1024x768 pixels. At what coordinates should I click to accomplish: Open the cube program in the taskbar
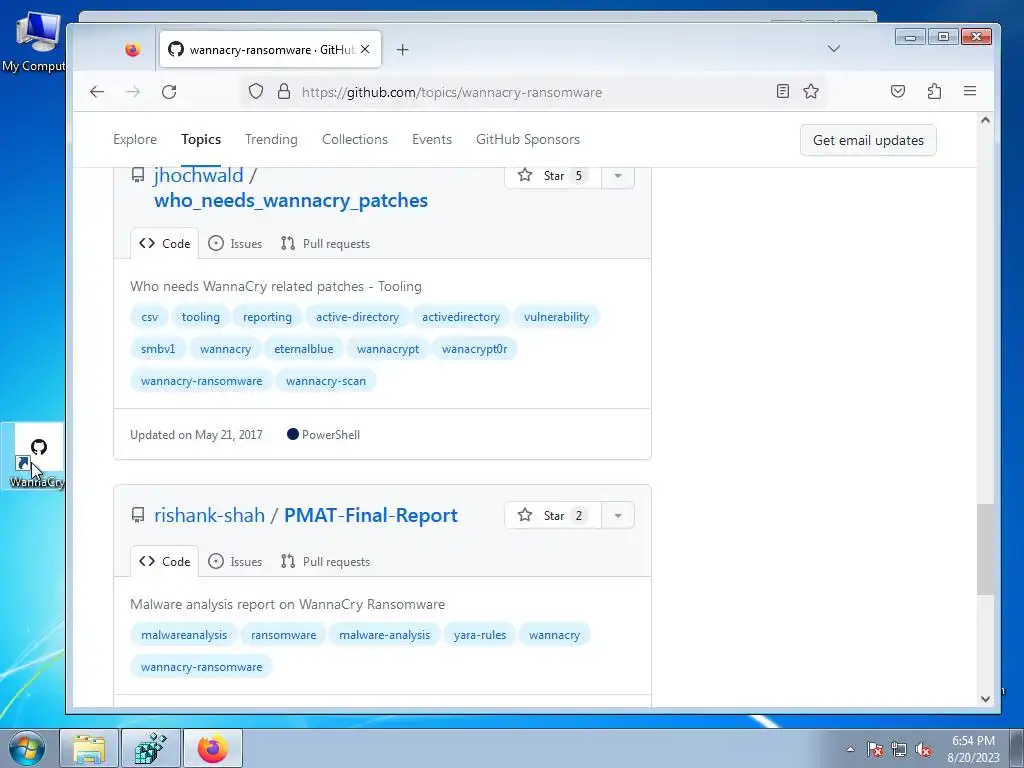pos(151,748)
